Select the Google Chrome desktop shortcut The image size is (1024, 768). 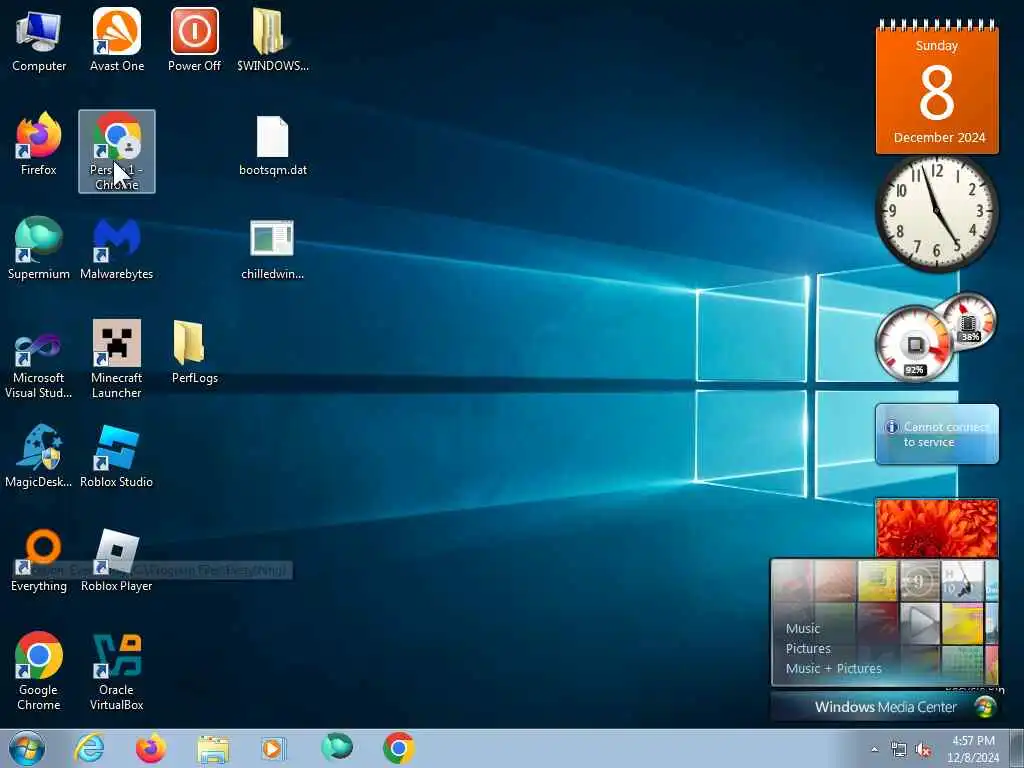[x=39, y=671]
